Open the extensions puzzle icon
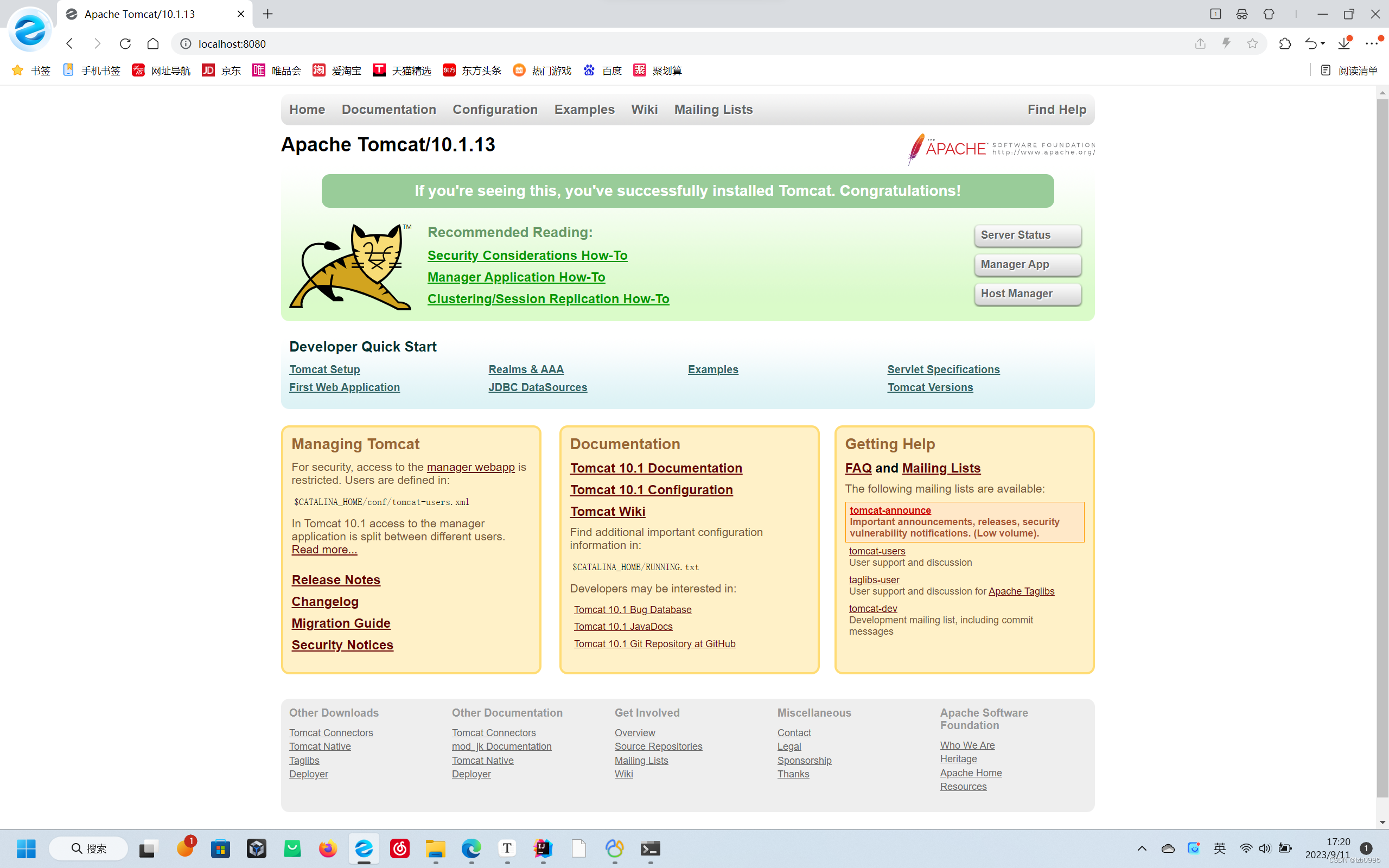The height and width of the screenshot is (868, 1389). 1285,43
